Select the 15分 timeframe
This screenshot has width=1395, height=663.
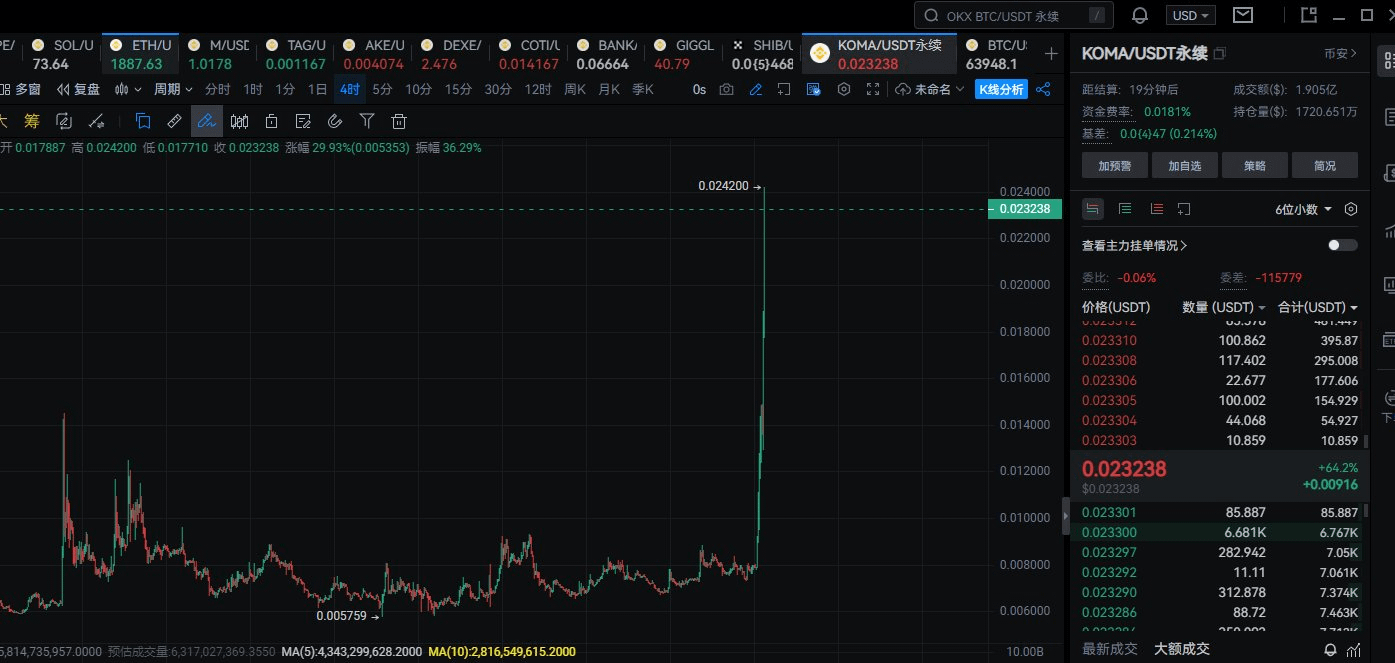[458, 89]
